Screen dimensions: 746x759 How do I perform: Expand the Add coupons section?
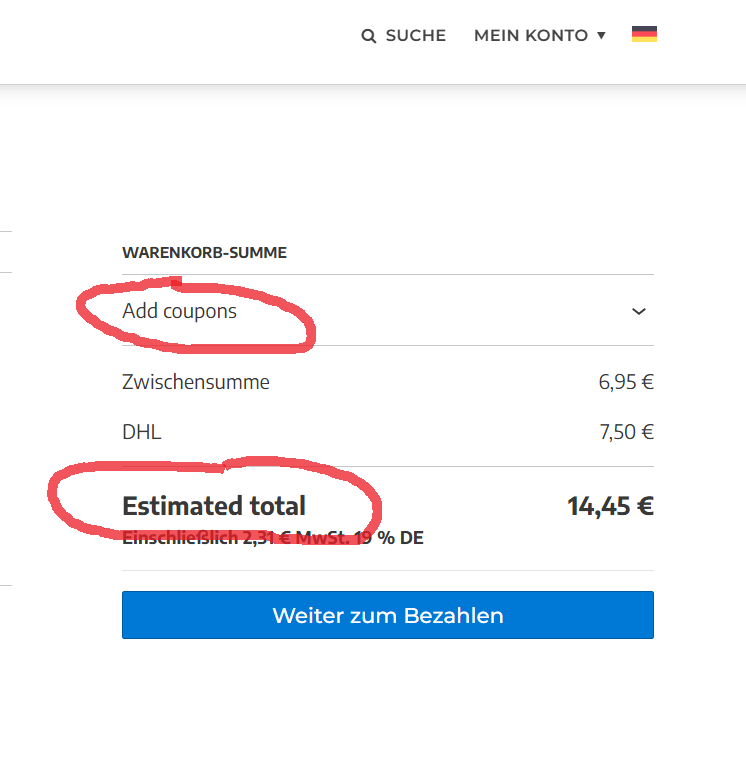[180, 311]
